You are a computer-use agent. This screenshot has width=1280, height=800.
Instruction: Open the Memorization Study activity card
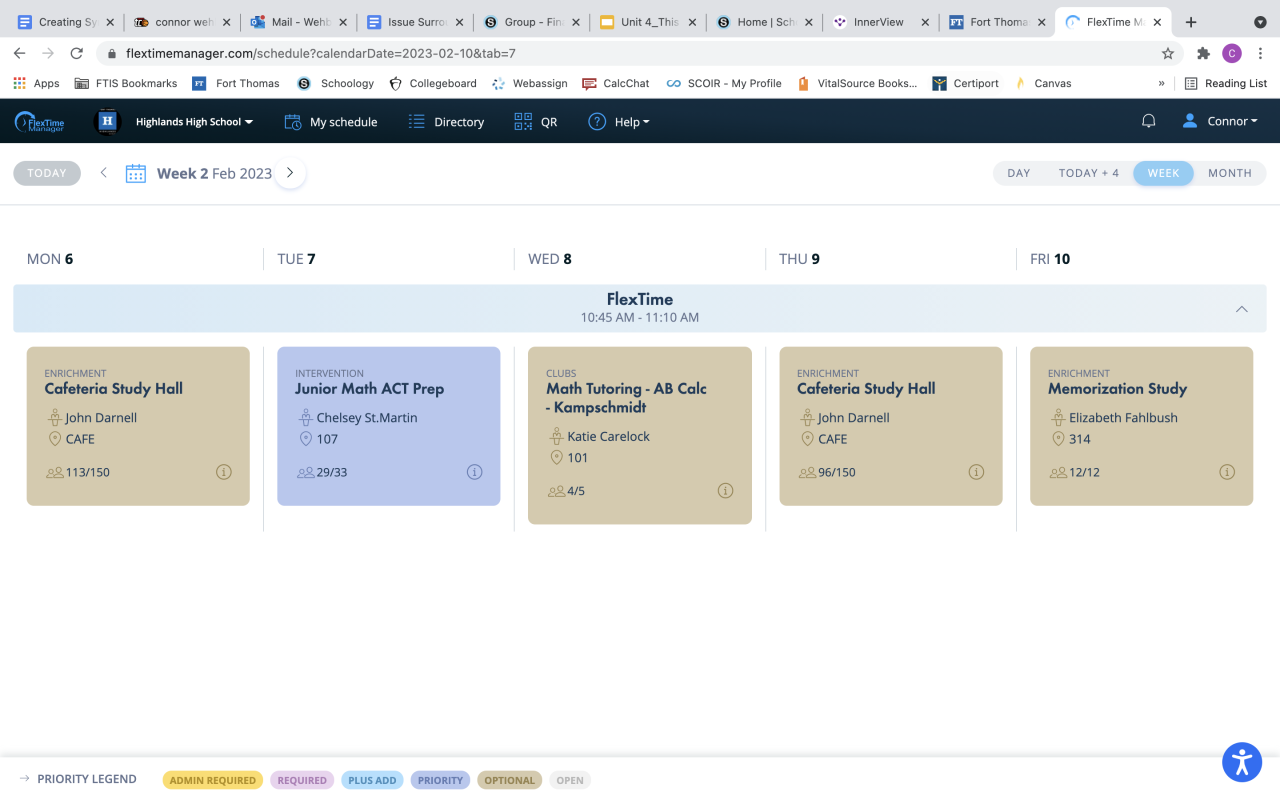(1141, 426)
